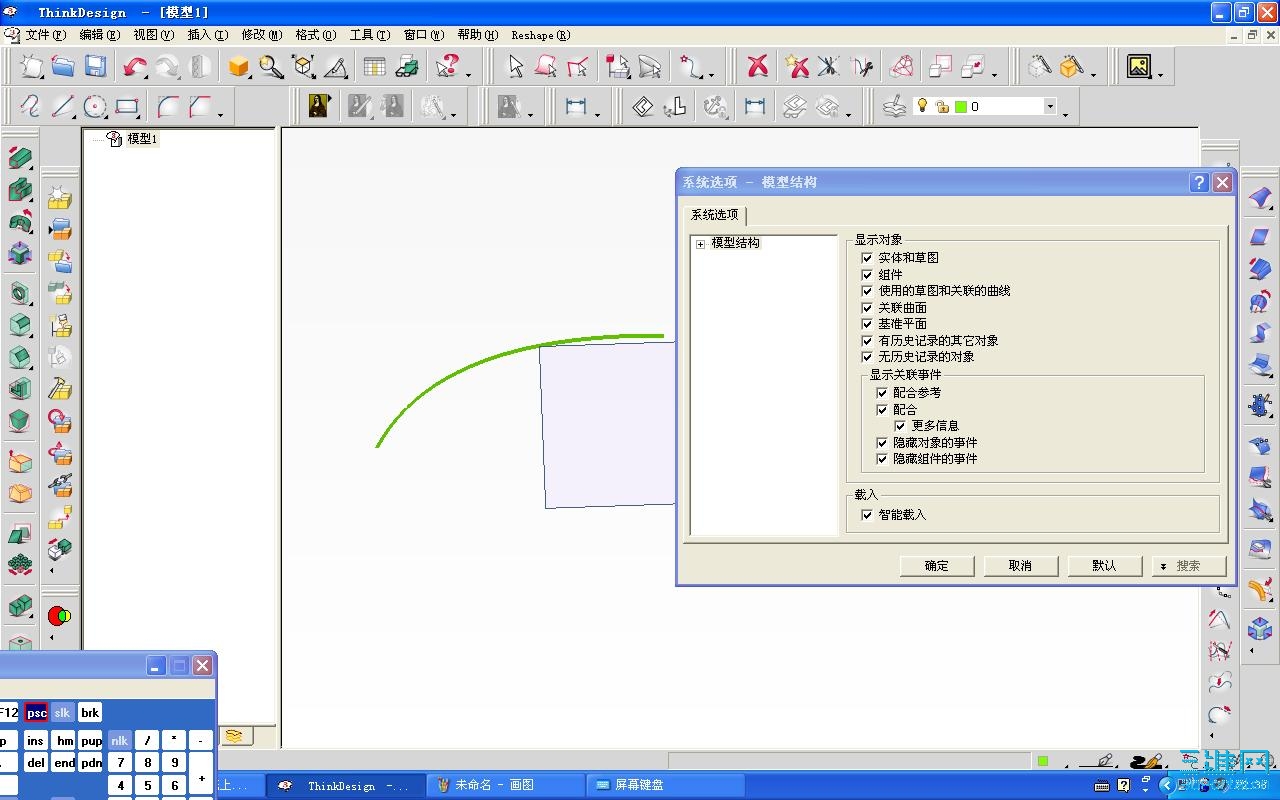Select the orange solid cube view icon
Viewport: 1280px width, 800px height.
click(238, 66)
